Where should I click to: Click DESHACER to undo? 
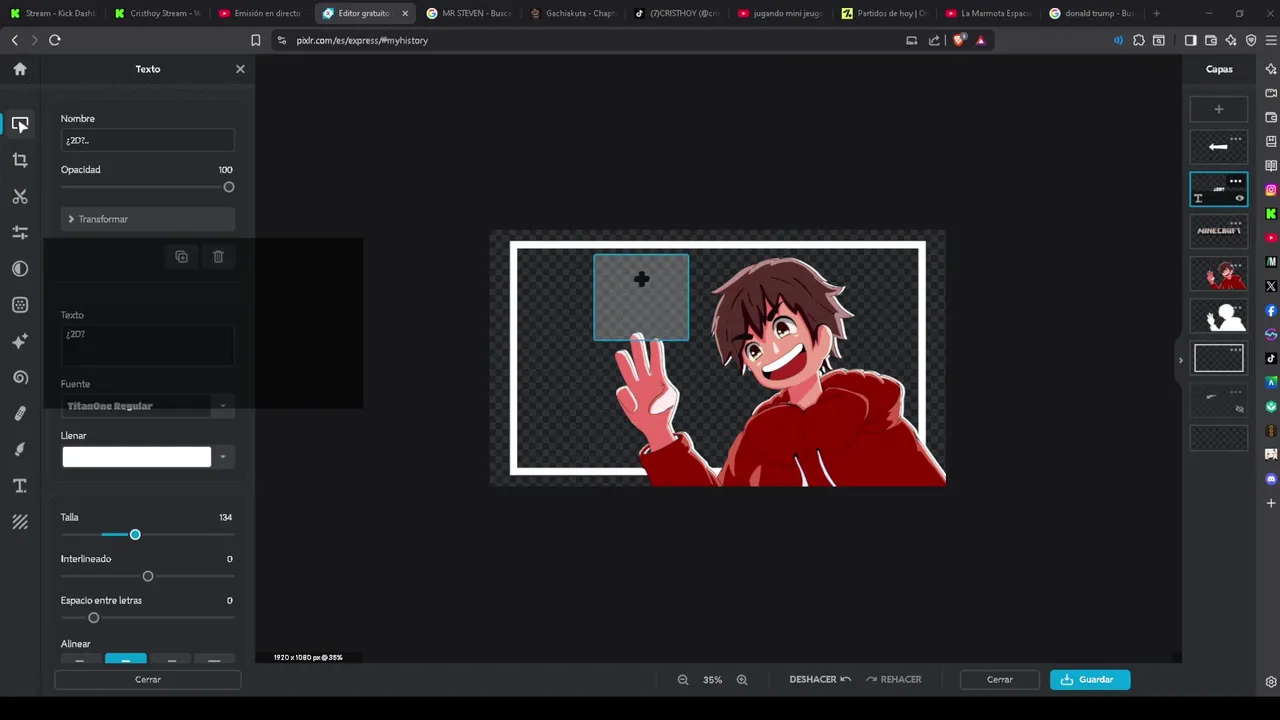point(820,680)
